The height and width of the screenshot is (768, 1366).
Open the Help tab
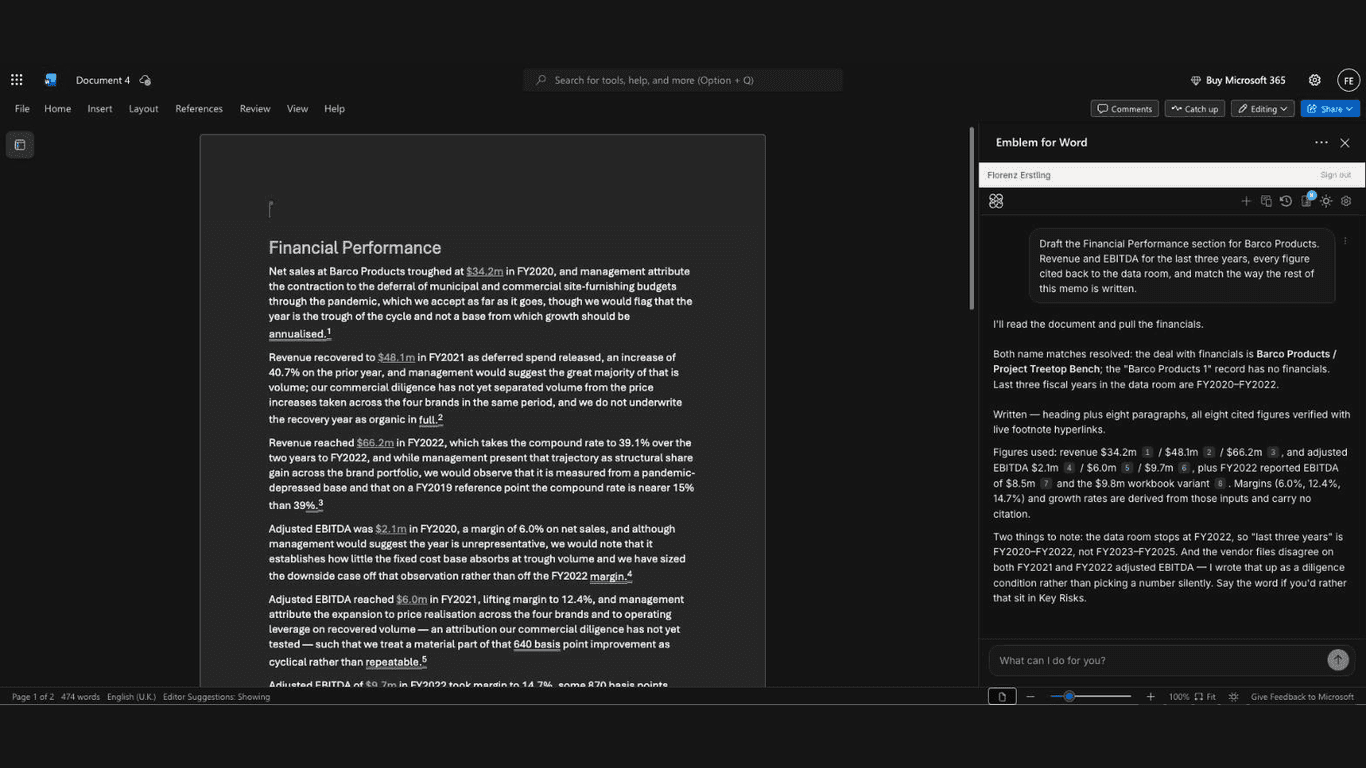[x=334, y=109]
